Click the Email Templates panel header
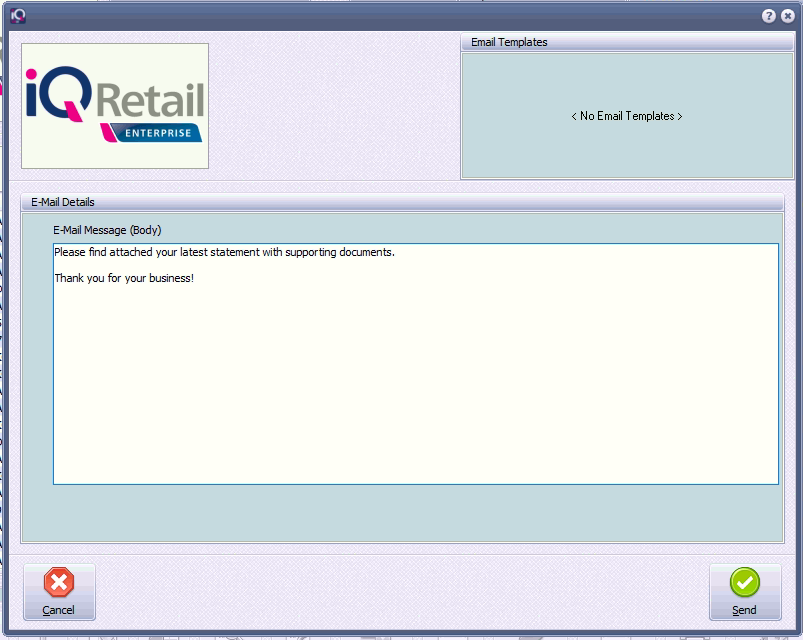 pos(627,42)
